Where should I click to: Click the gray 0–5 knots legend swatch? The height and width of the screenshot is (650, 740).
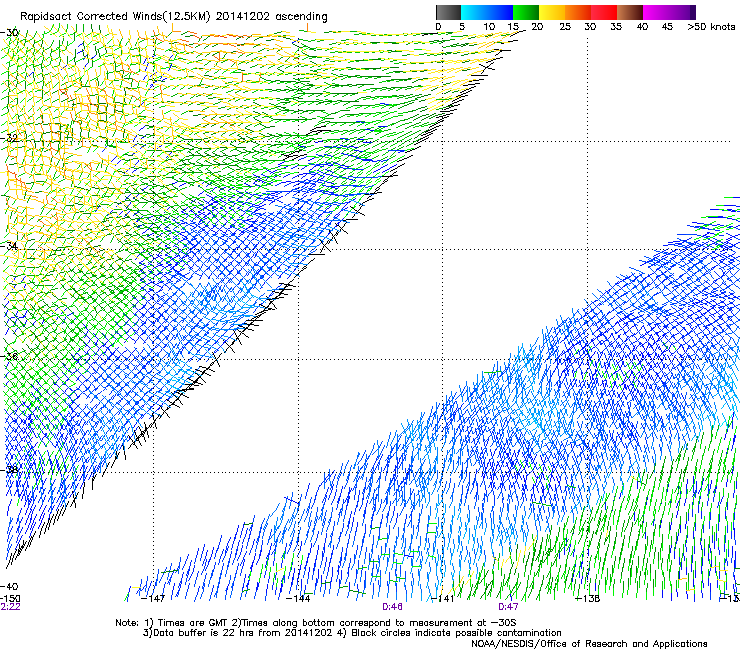pyautogui.click(x=448, y=12)
